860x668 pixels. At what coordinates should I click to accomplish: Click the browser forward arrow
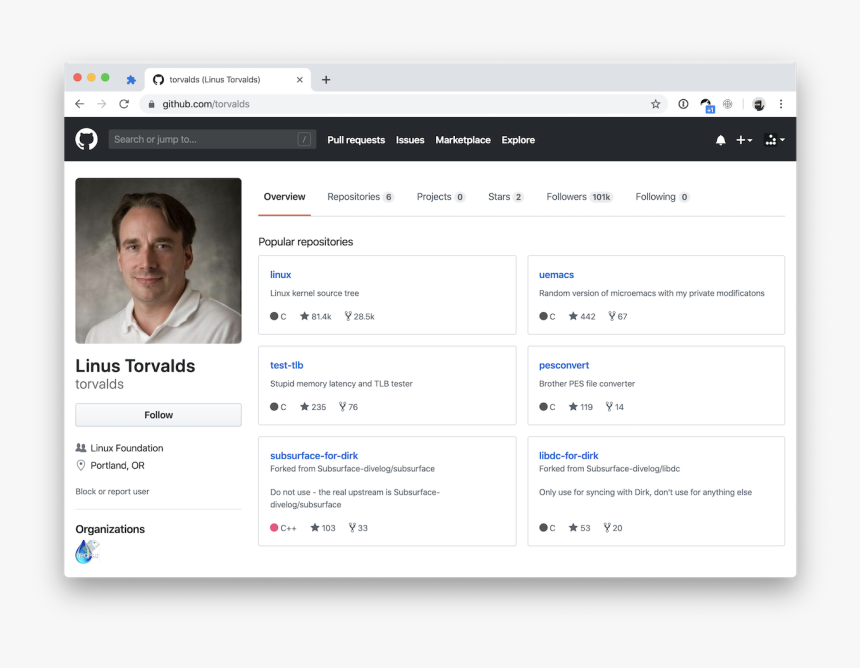[101, 104]
